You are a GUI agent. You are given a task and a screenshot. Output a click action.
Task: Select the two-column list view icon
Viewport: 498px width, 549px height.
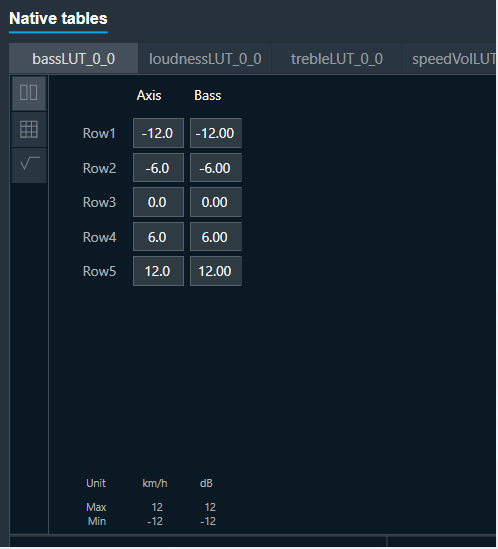point(29,93)
